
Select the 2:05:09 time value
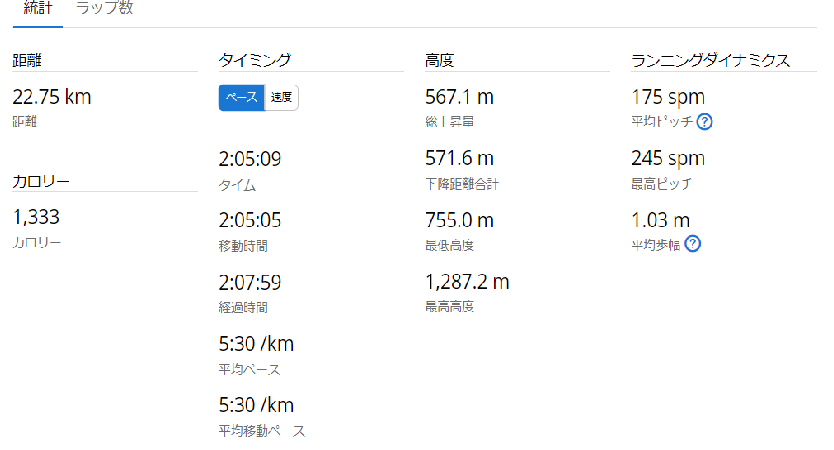[x=249, y=159]
